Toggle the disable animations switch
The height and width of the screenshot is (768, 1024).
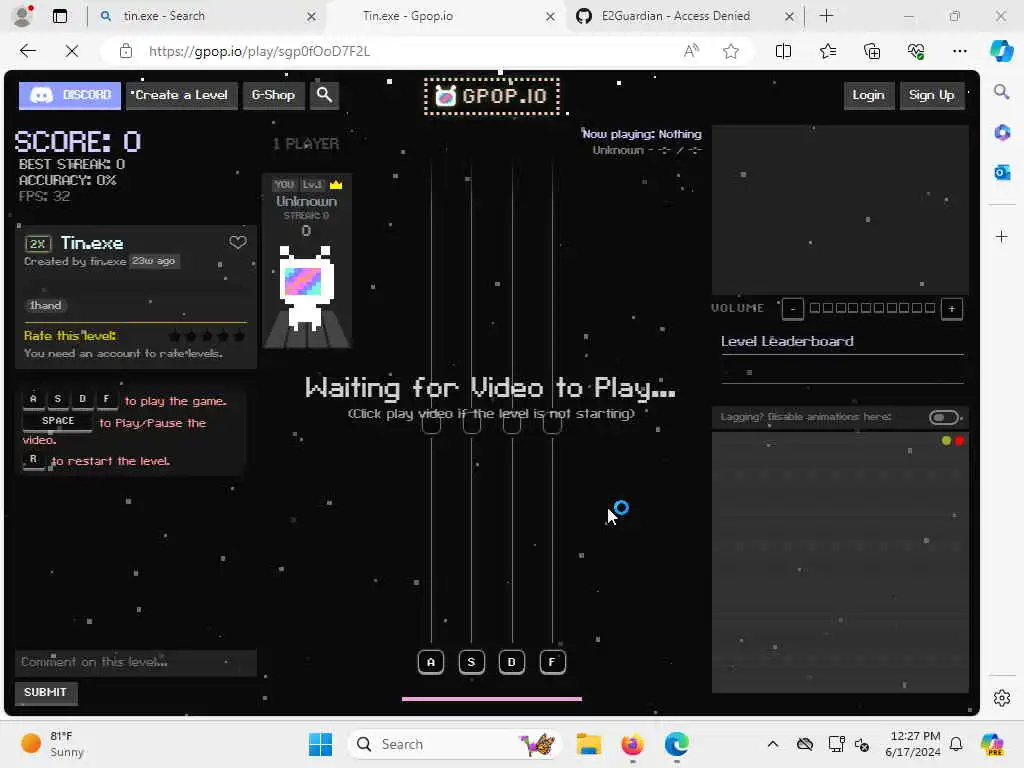coord(944,417)
